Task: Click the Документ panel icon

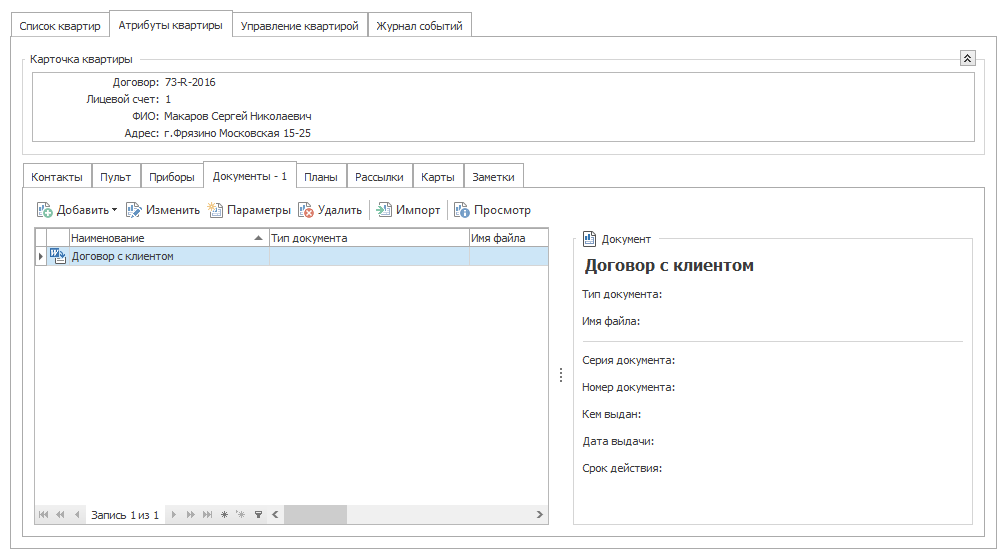Action: coord(590,239)
